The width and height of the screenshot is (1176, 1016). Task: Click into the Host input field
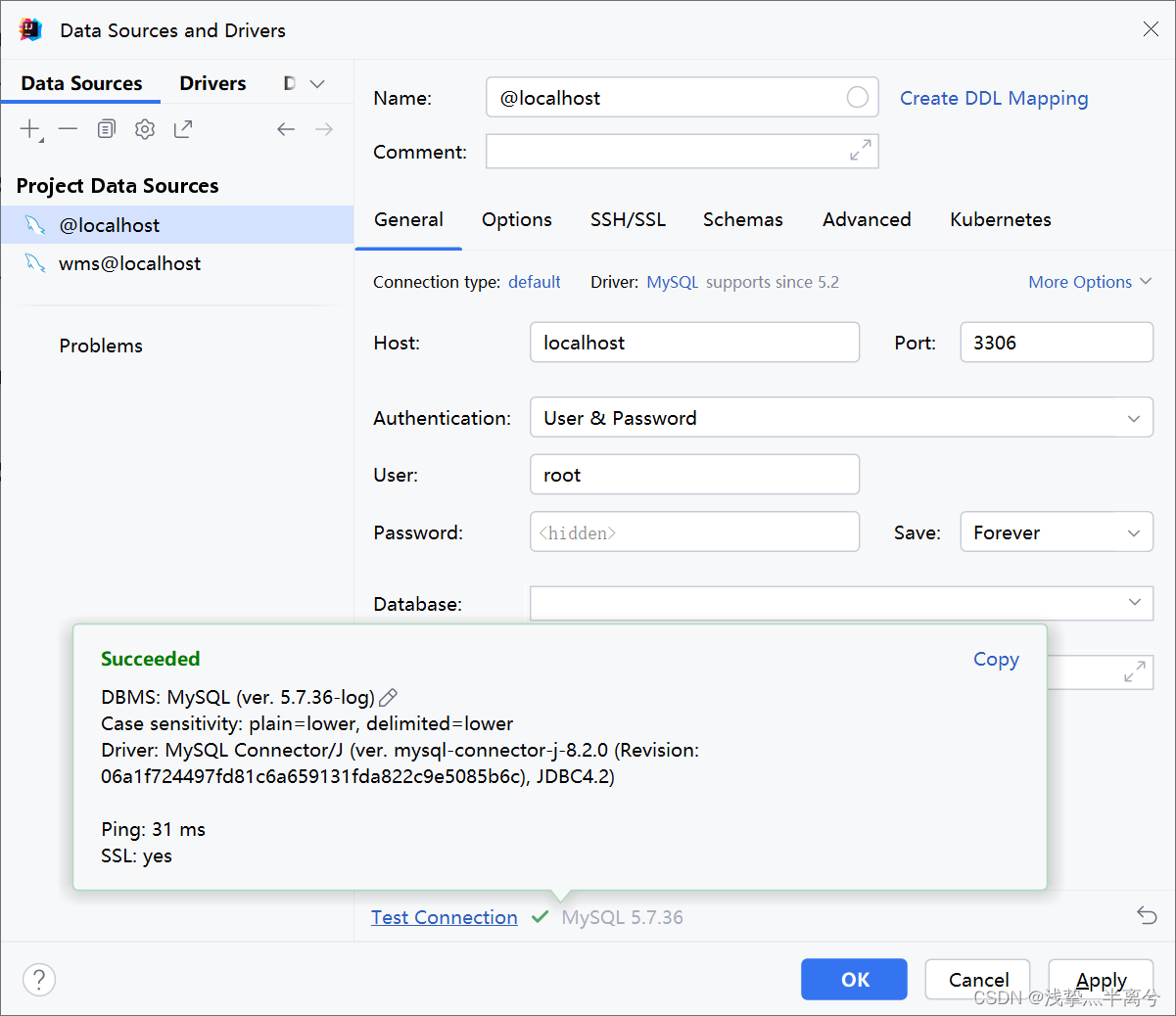694,343
